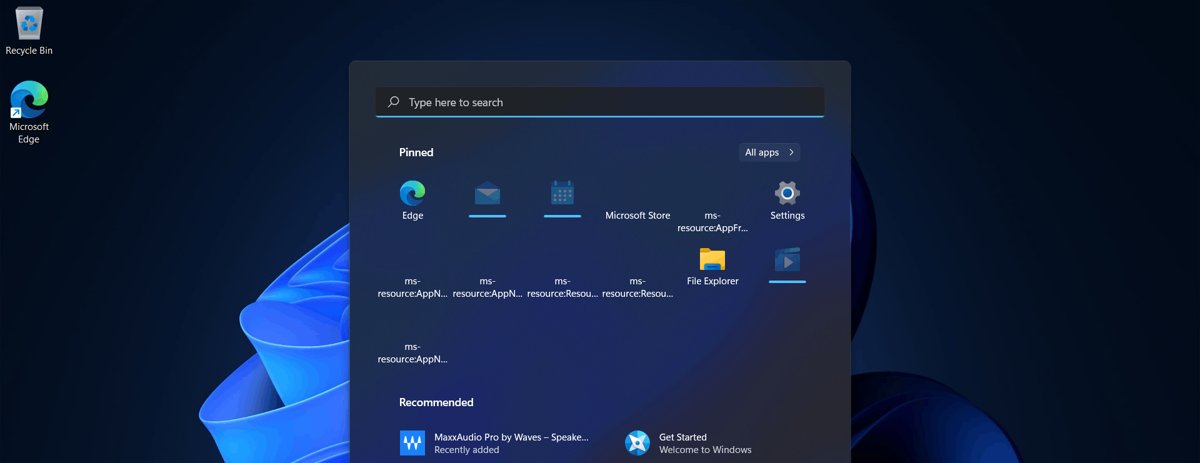The width and height of the screenshot is (1200, 463).
Task: Open the pinned Movies & TV app
Action: point(788,265)
